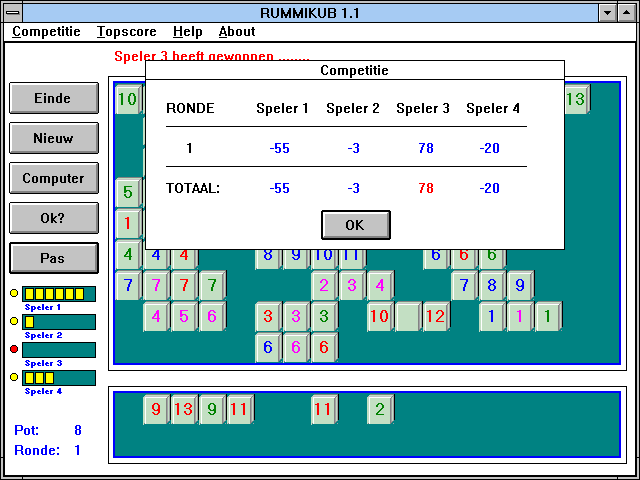The width and height of the screenshot is (640, 480).
Task: Select the red 1 tile on the board
Action: click(x=129, y=223)
